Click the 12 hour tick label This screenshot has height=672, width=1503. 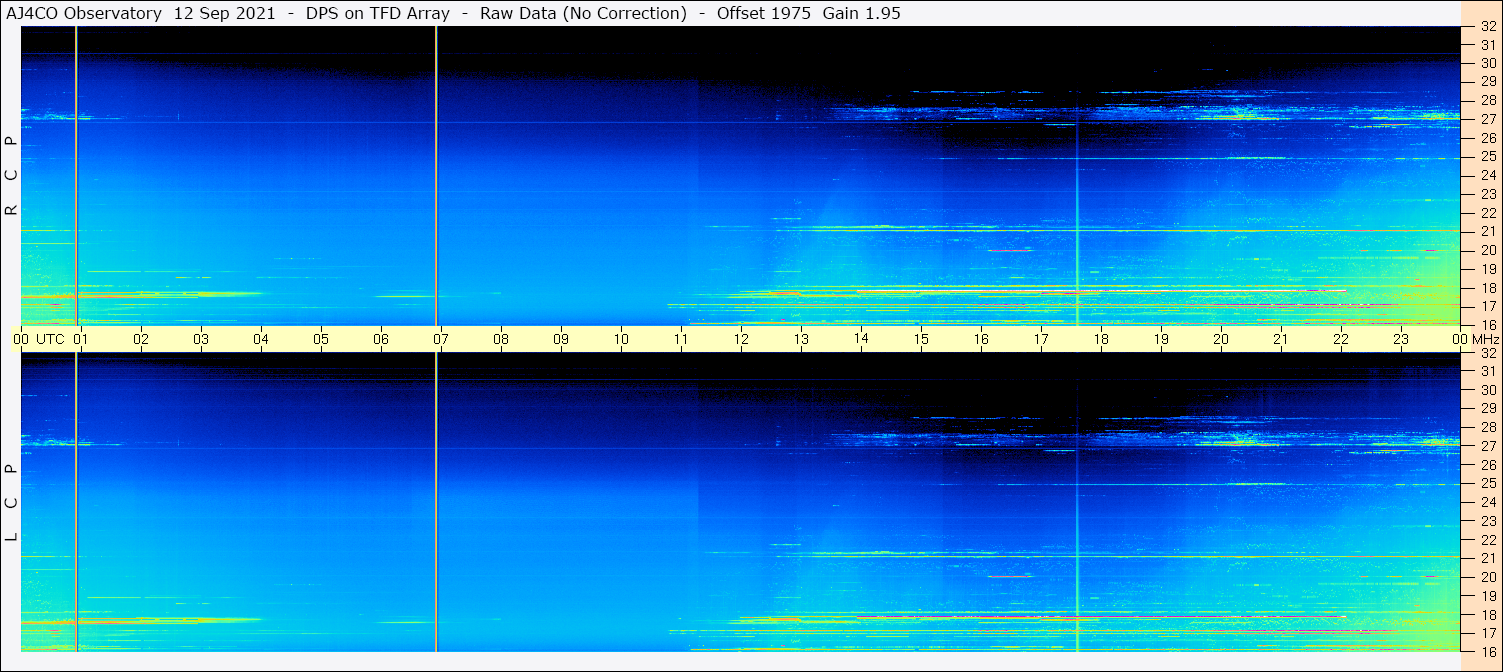click(x=741, y=339)
